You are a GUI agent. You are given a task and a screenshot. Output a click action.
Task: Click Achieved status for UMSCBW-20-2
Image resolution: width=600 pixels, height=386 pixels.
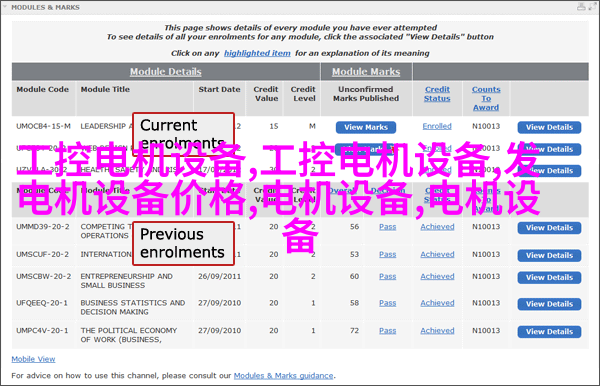pyautogui.click(x=437, y=276)
